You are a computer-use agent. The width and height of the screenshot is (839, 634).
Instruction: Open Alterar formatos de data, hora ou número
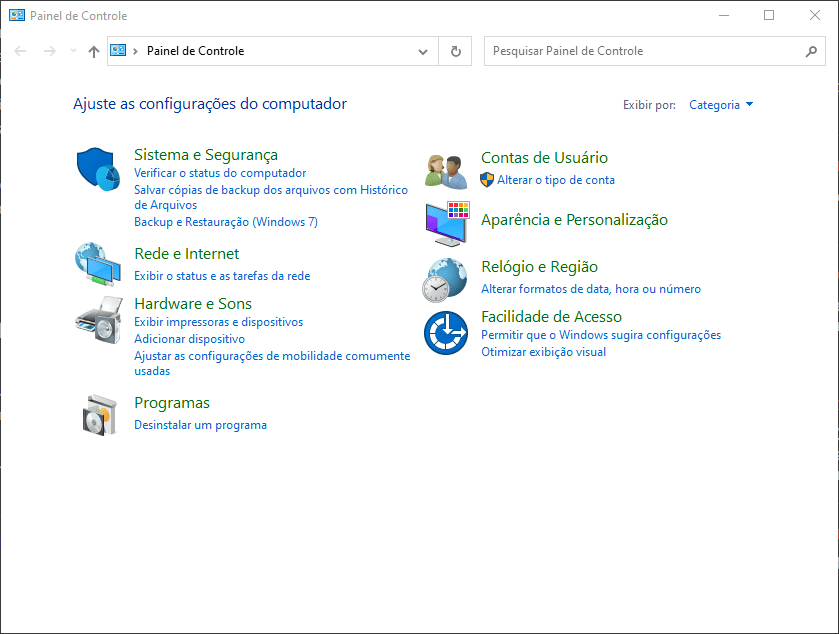[591, 289]
